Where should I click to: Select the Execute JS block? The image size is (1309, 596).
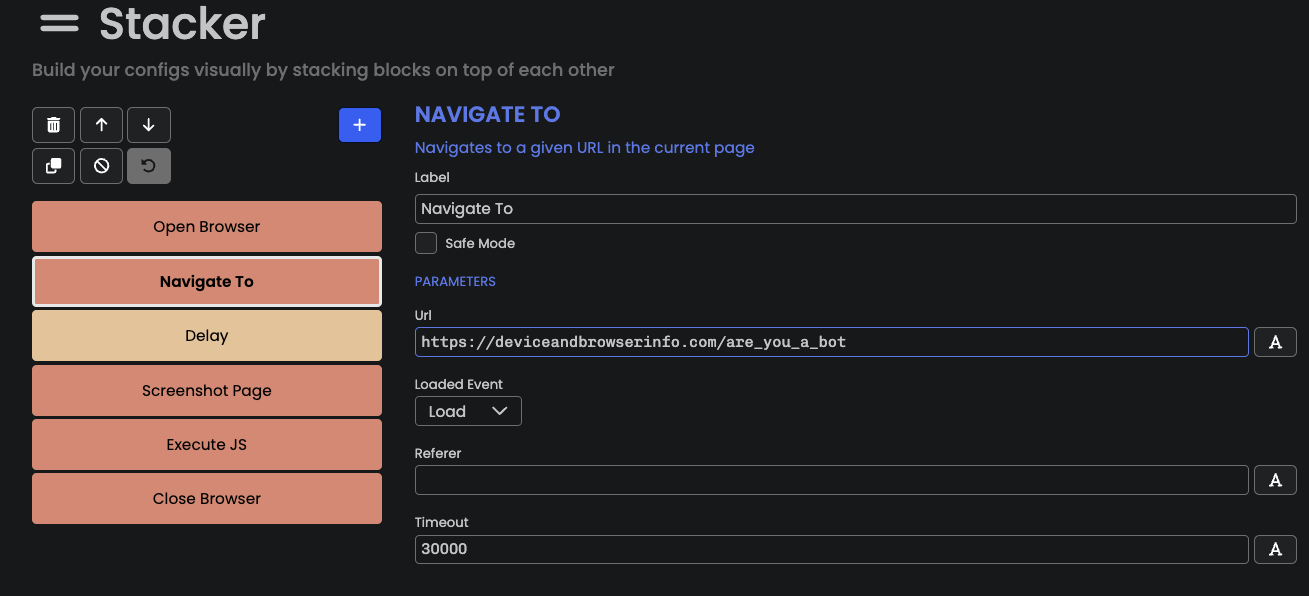[x=207, y=445]
